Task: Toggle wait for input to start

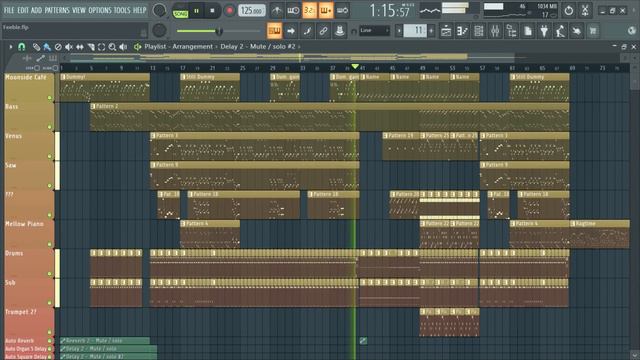Action: 293,10
